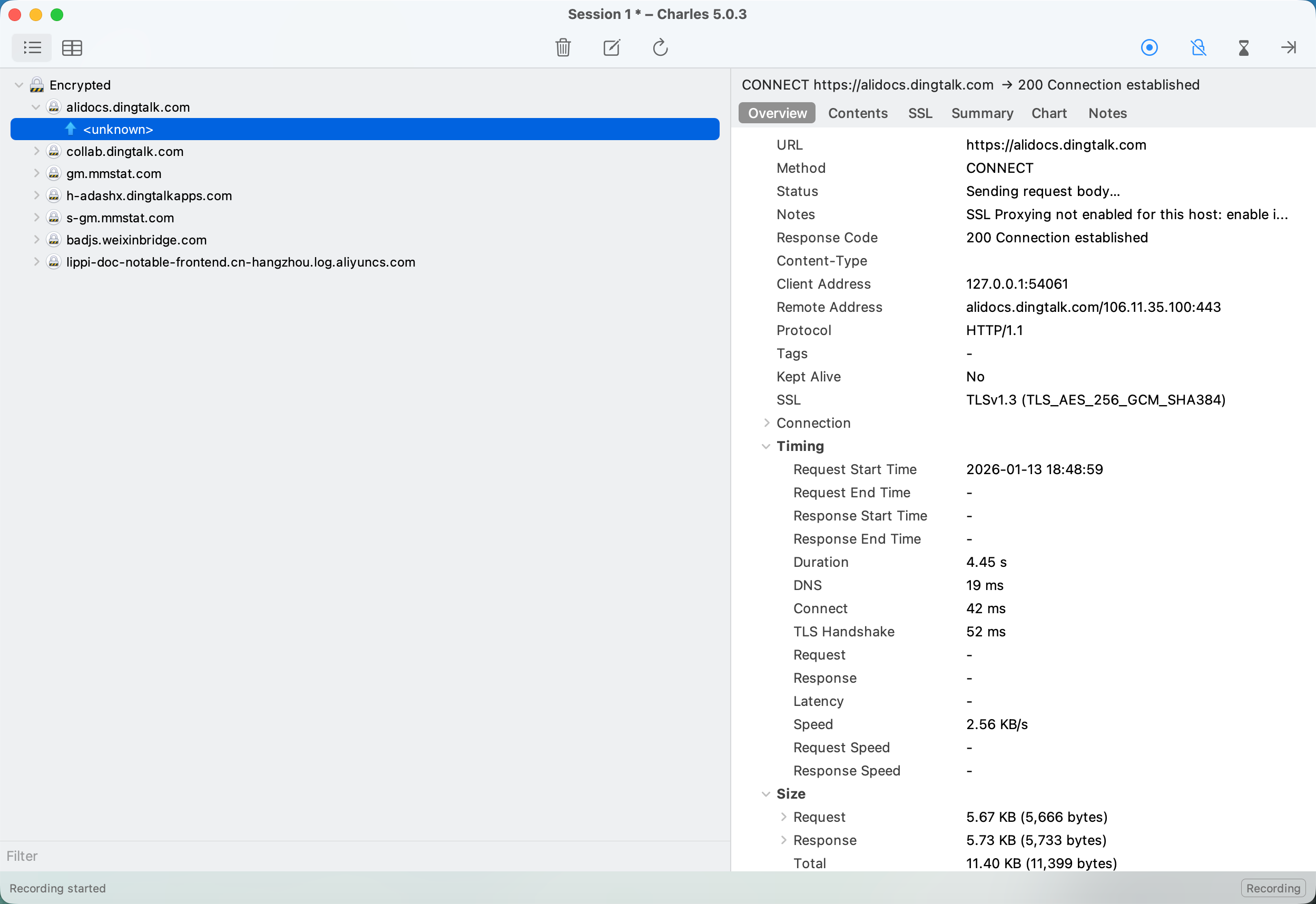Click the Filter input field

[x=362, y=856]
